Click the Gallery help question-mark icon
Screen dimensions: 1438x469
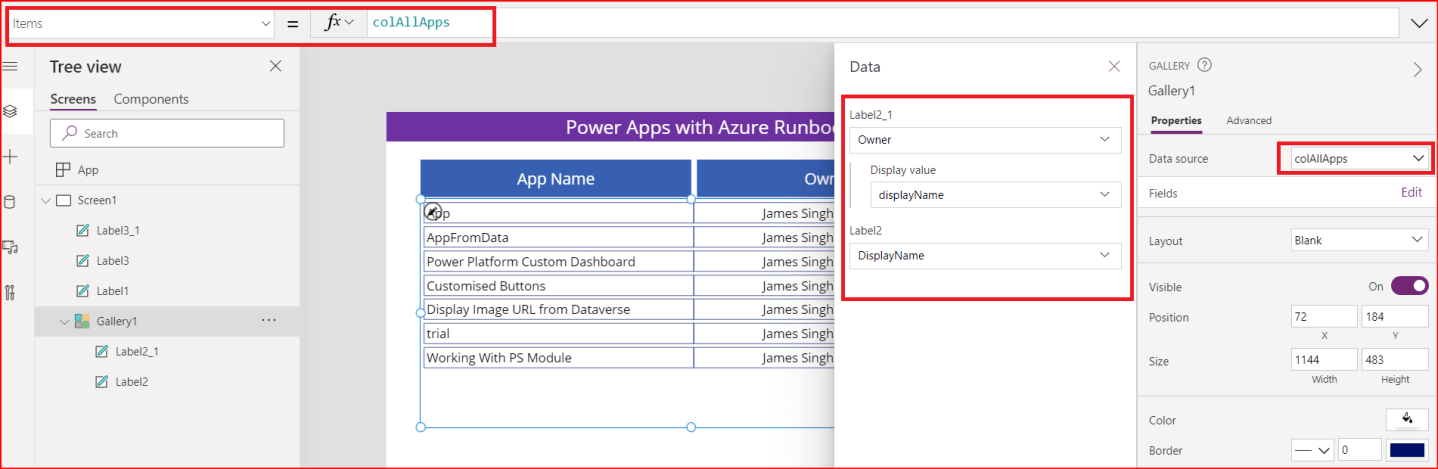(1204, 65)
